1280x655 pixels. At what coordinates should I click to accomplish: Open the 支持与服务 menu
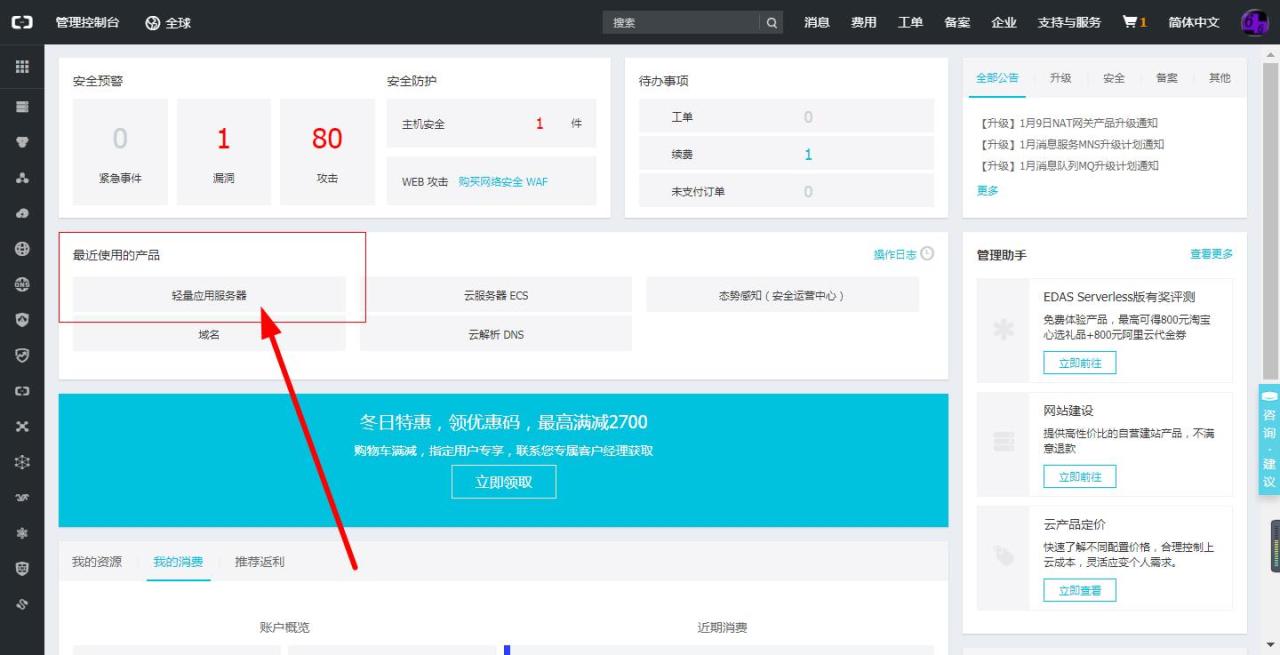1069,22
